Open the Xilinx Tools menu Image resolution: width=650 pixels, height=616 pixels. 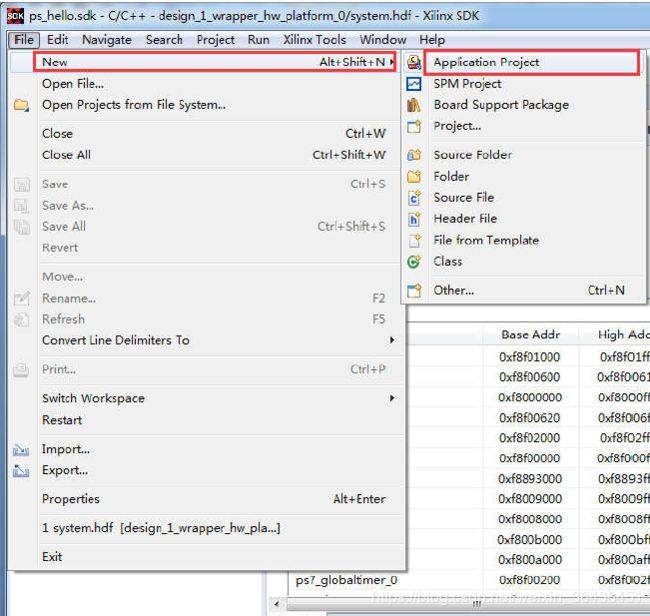click(x=314, y=40)
